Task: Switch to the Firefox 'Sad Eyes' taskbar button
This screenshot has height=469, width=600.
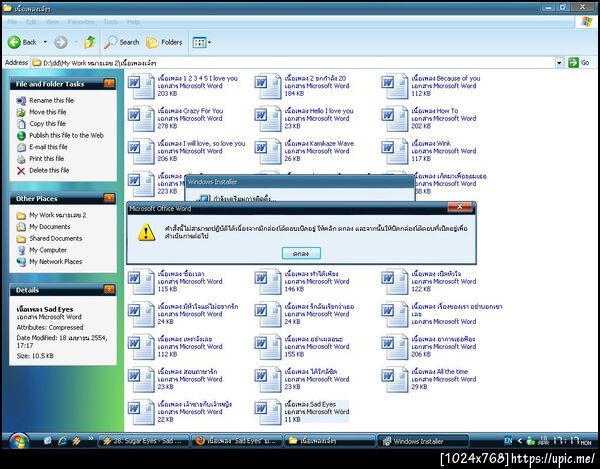Action: pyautogui.click(x=237, y=441)
